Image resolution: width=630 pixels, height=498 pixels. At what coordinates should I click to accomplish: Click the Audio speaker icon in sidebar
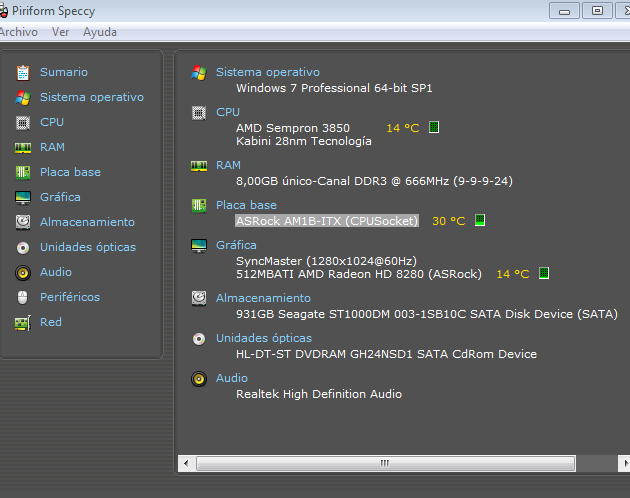[23, 273]
